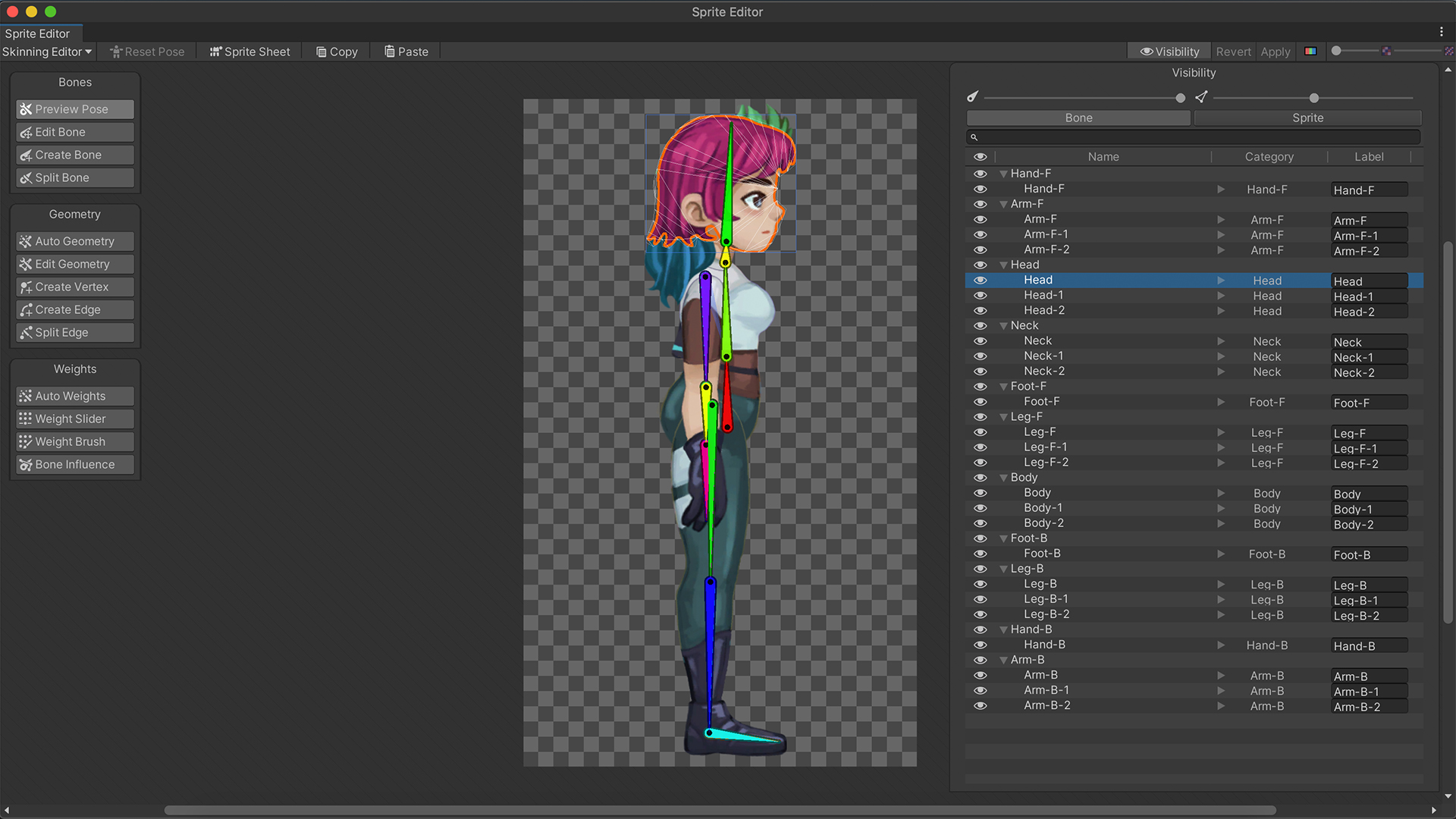Select the Create Vertex tool

point(74,287)
